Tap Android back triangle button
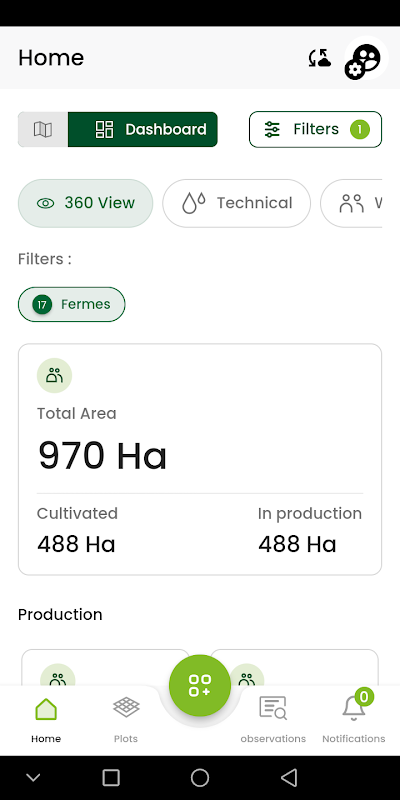Image resolution: width=400 pixels, height=800 pixels. point(289,778)
